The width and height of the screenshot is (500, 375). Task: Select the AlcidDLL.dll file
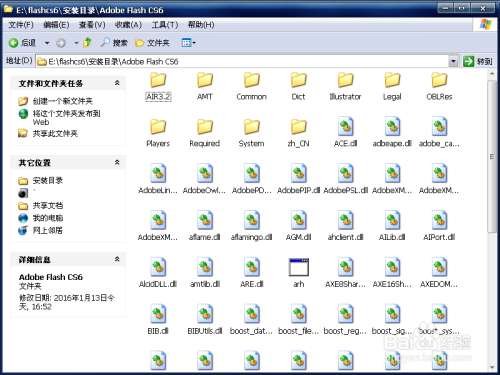point(158,273)
